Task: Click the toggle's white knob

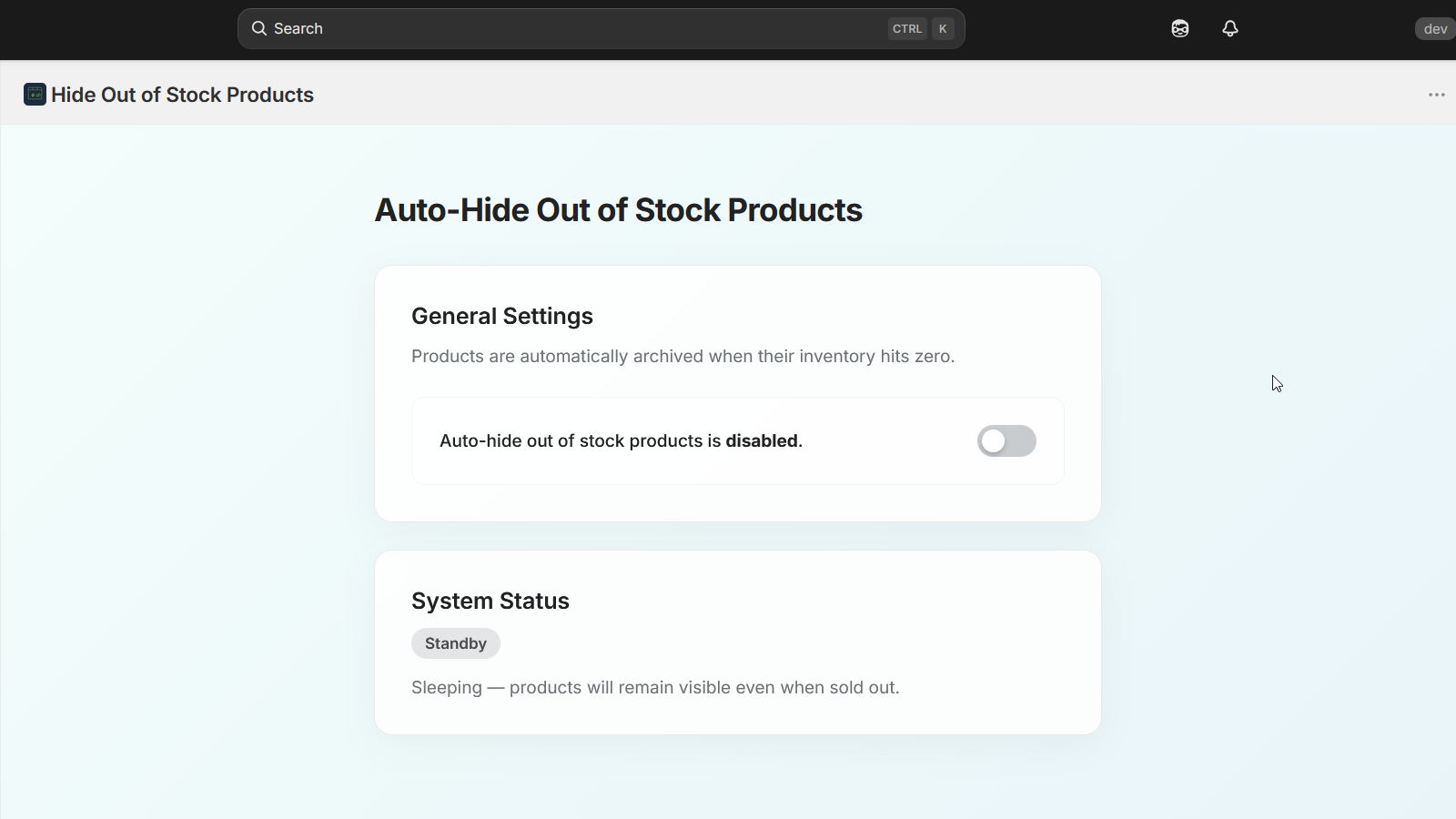Action: (995, 440)
